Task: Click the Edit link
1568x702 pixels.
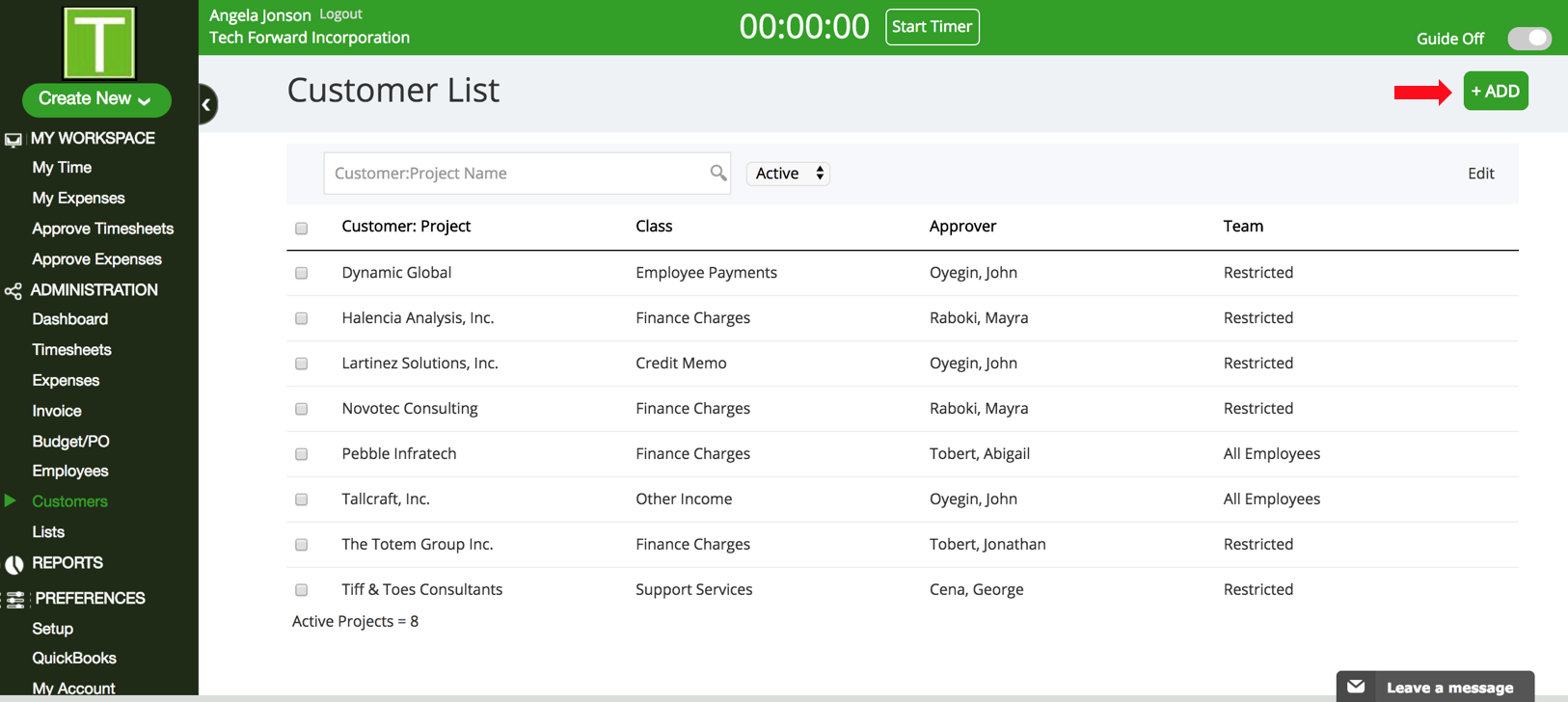Action: (x=1481, y=174)
